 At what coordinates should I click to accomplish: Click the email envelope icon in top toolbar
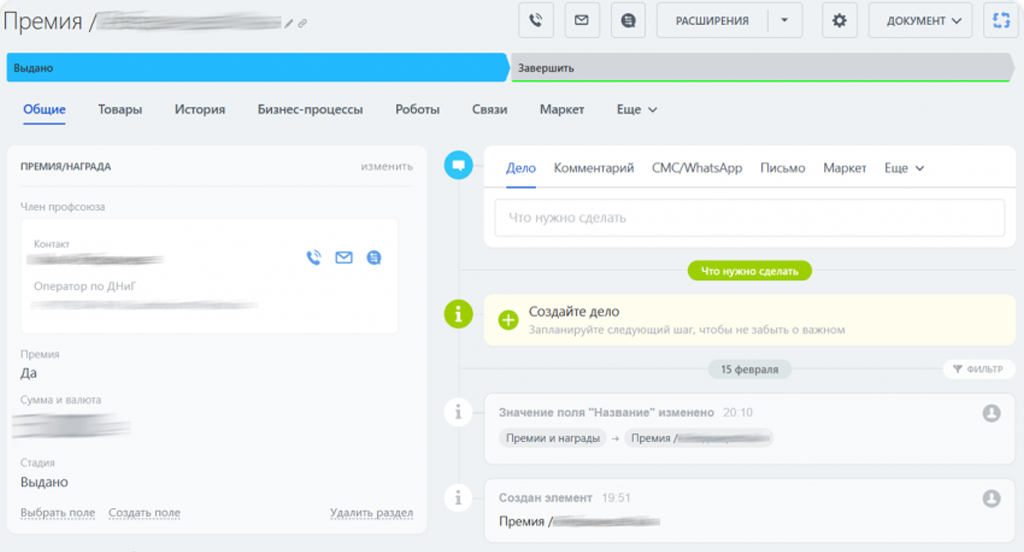coord(582,20)
